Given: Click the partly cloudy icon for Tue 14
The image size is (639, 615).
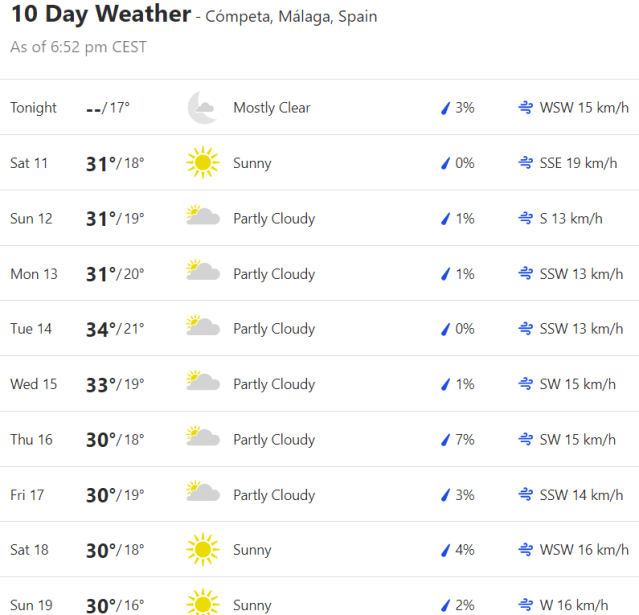Looking at the screenshot, I should 202,327.
